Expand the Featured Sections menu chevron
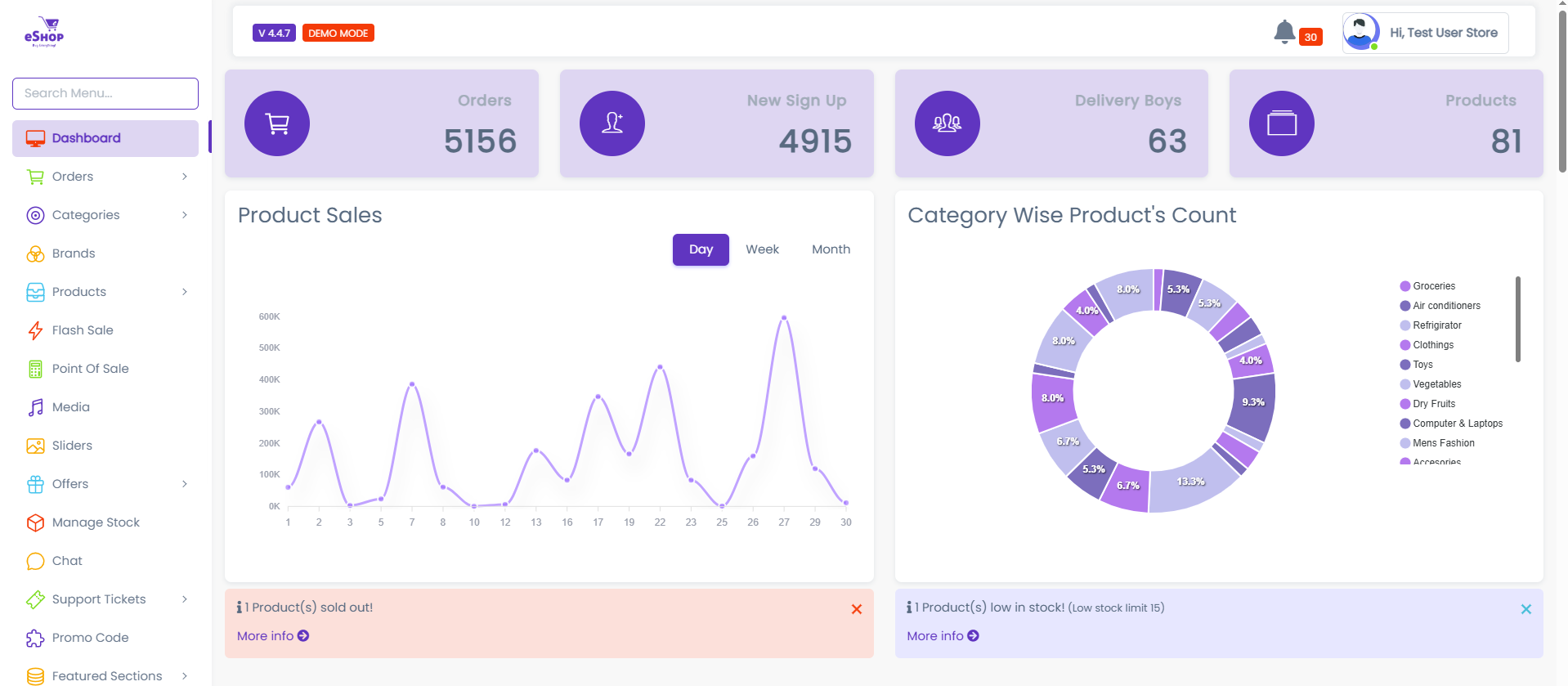The width and height of the screenshot is (1568, 686). tap(185, 676)
